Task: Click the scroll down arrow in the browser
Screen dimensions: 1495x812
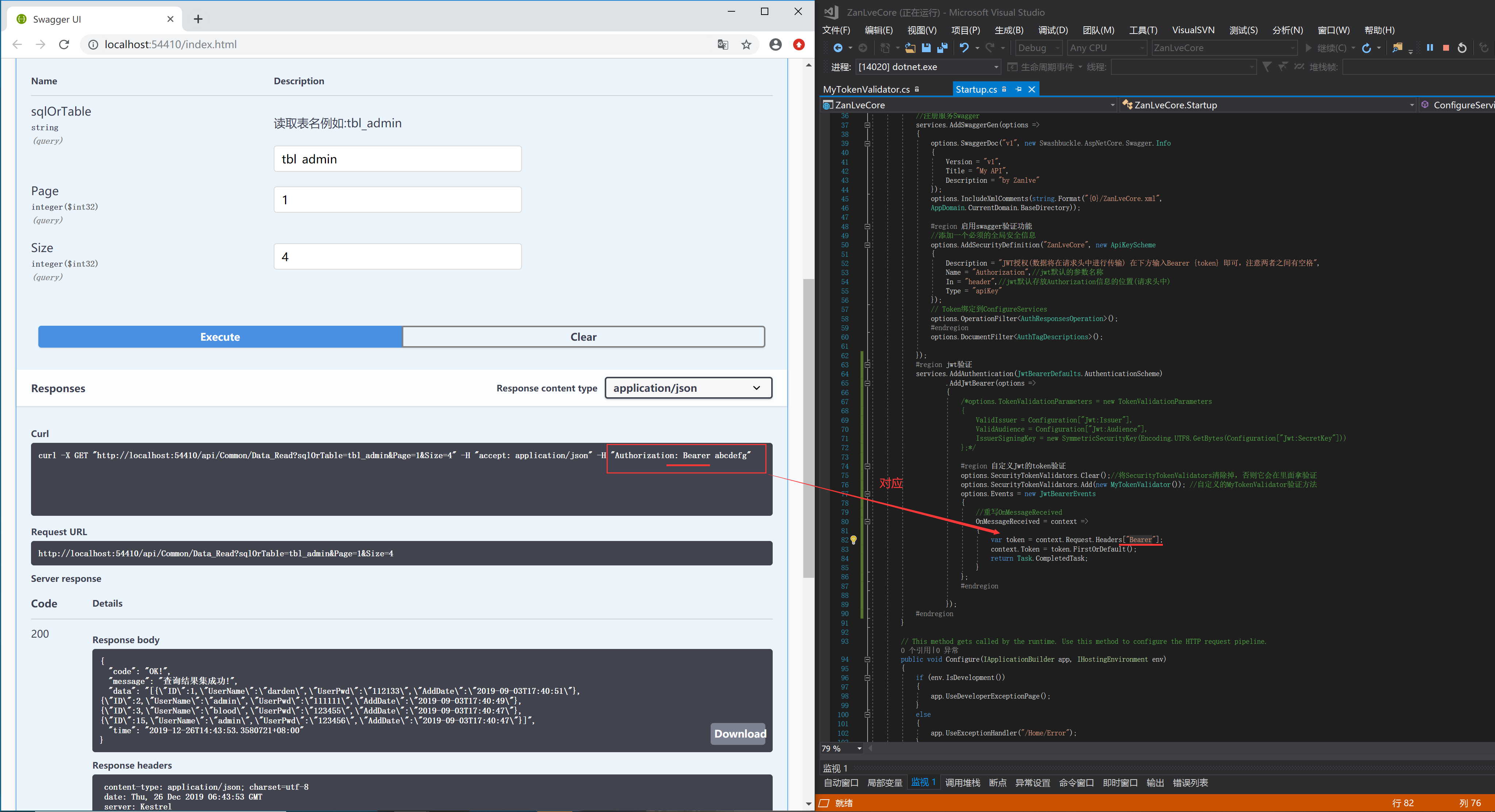Action: coord(808,804)
